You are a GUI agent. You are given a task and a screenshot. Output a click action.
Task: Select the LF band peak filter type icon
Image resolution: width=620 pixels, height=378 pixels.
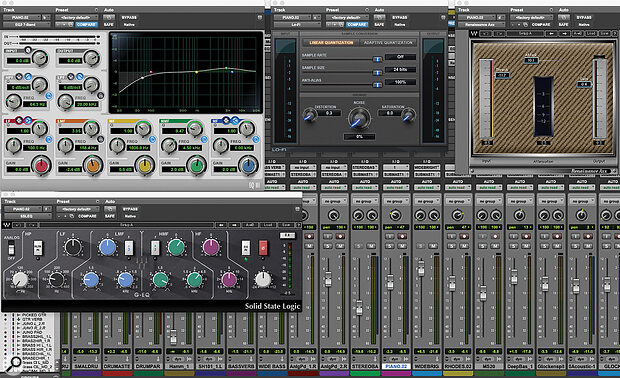click(19, 120)
